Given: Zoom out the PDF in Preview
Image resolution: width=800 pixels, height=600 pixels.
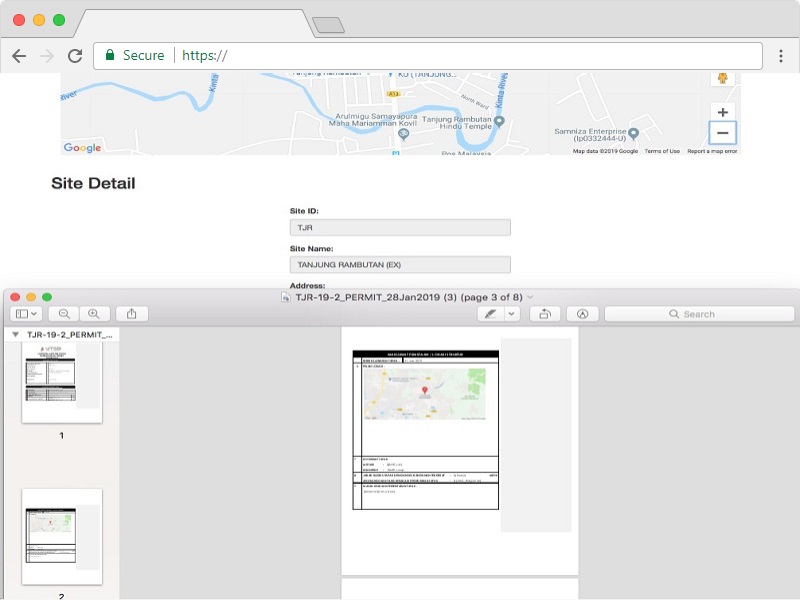Looking at the screenshot, I should 64,314.
